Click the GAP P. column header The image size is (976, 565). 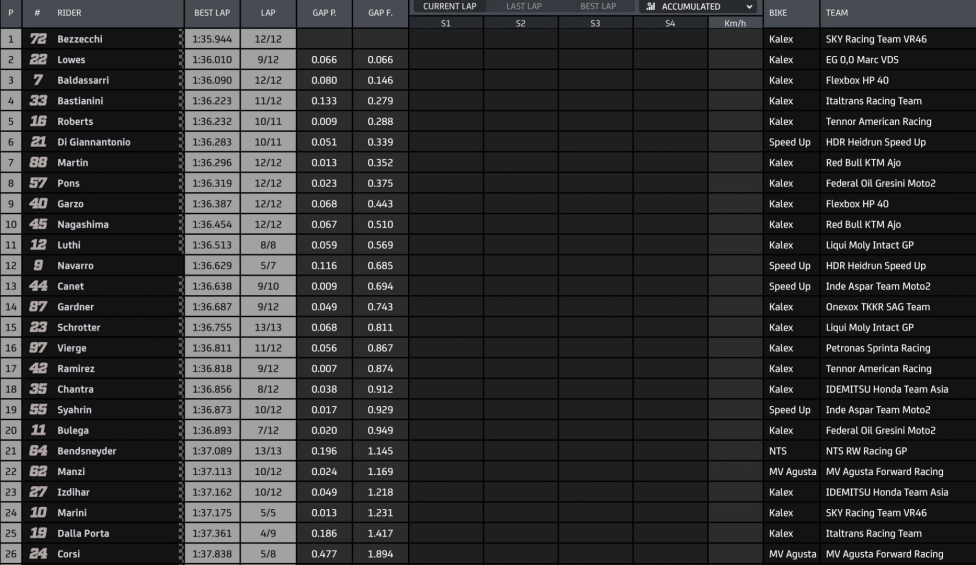(x=324, y=12)
